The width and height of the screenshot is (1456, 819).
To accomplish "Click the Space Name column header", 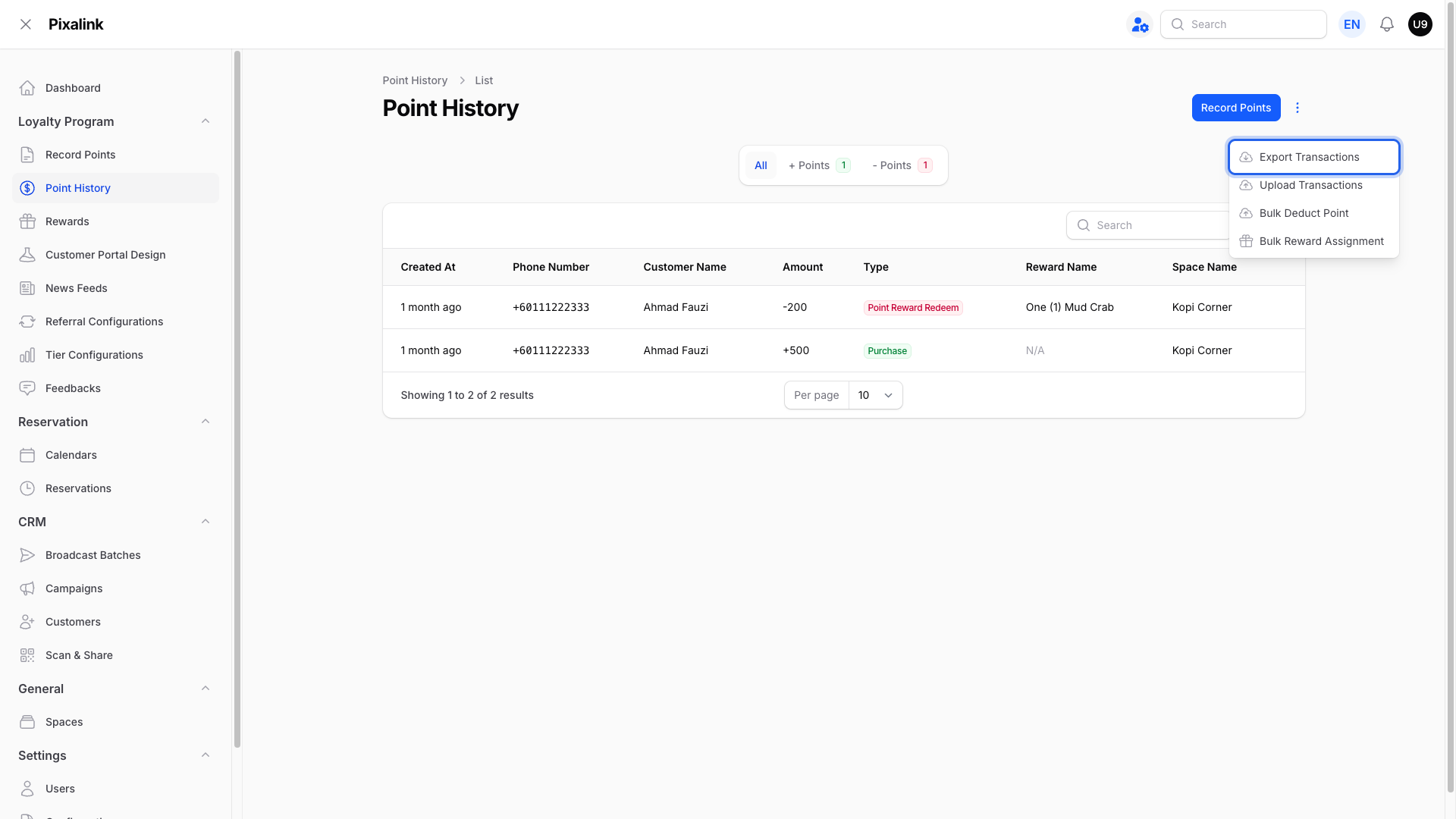I will pos(1204,267).
